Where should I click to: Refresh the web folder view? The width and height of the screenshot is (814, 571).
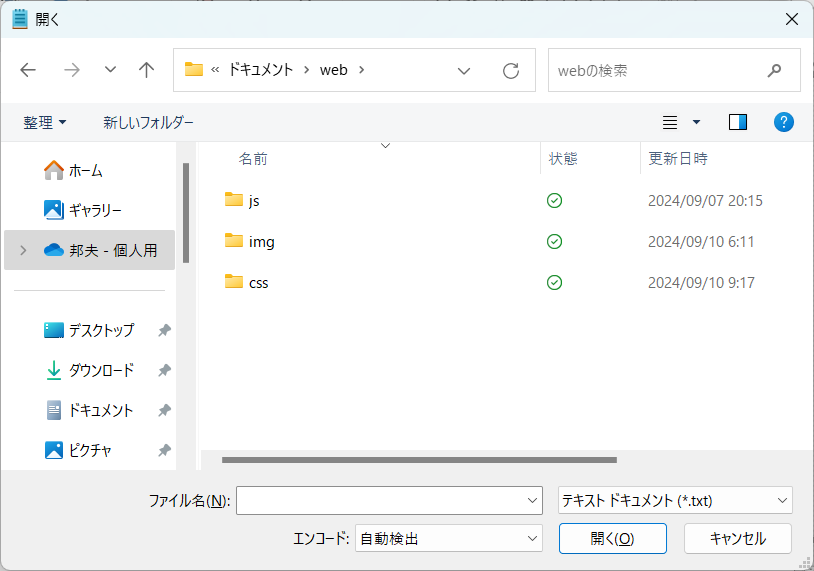pos(511,71)
